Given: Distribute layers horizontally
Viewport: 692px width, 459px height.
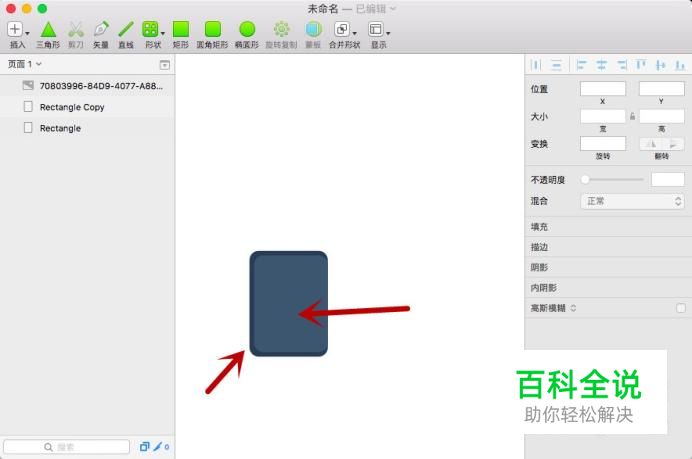Looking at the screenshot, I should click(x=536, y=65).
